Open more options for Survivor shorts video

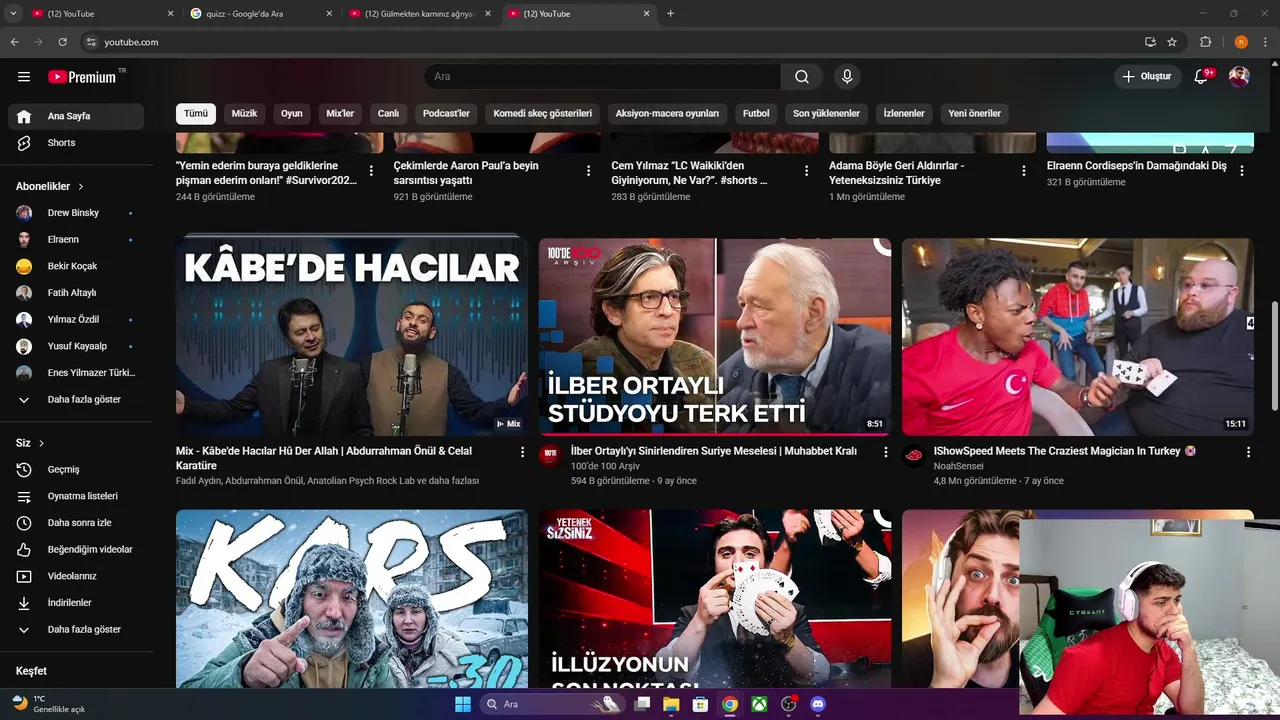(371, 171)
